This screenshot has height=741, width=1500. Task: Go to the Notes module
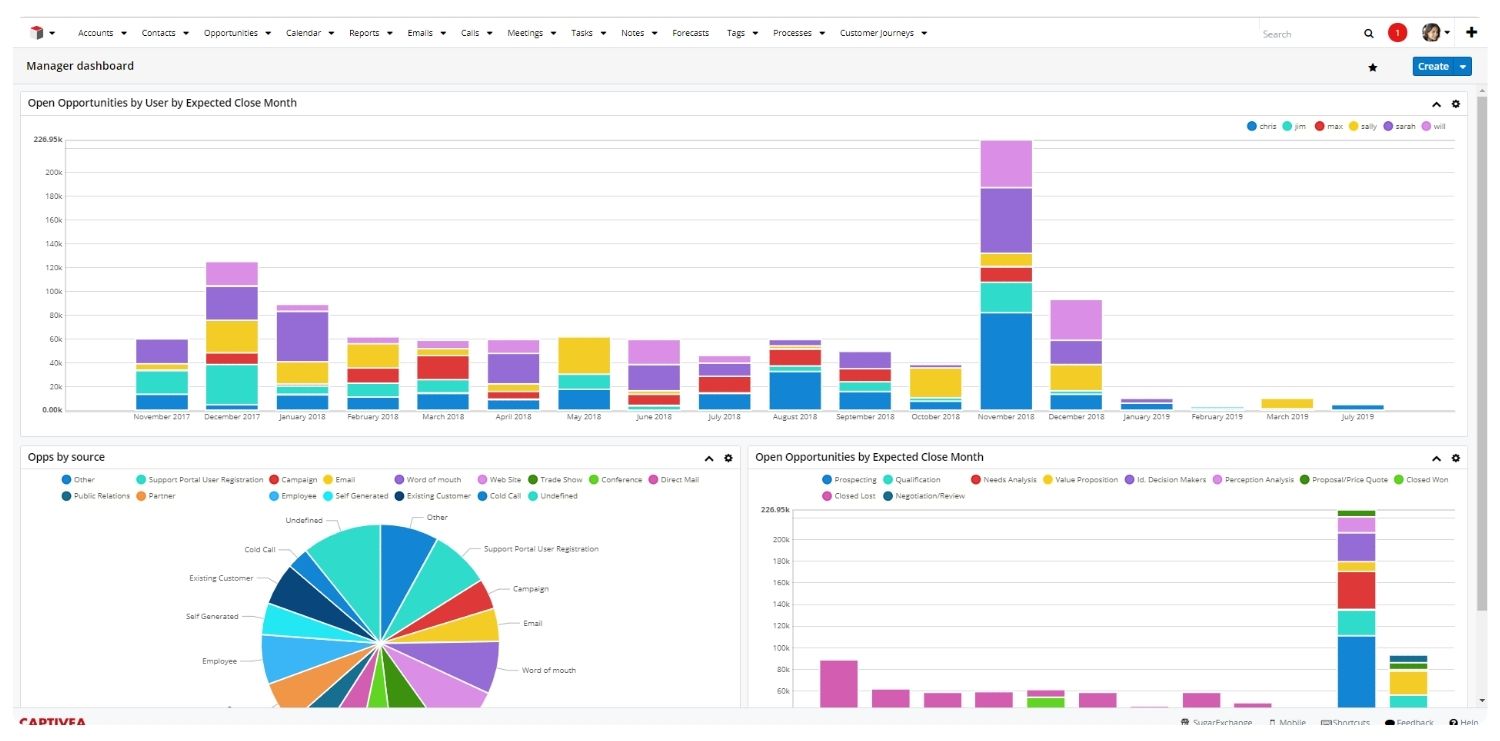(632, 33)
